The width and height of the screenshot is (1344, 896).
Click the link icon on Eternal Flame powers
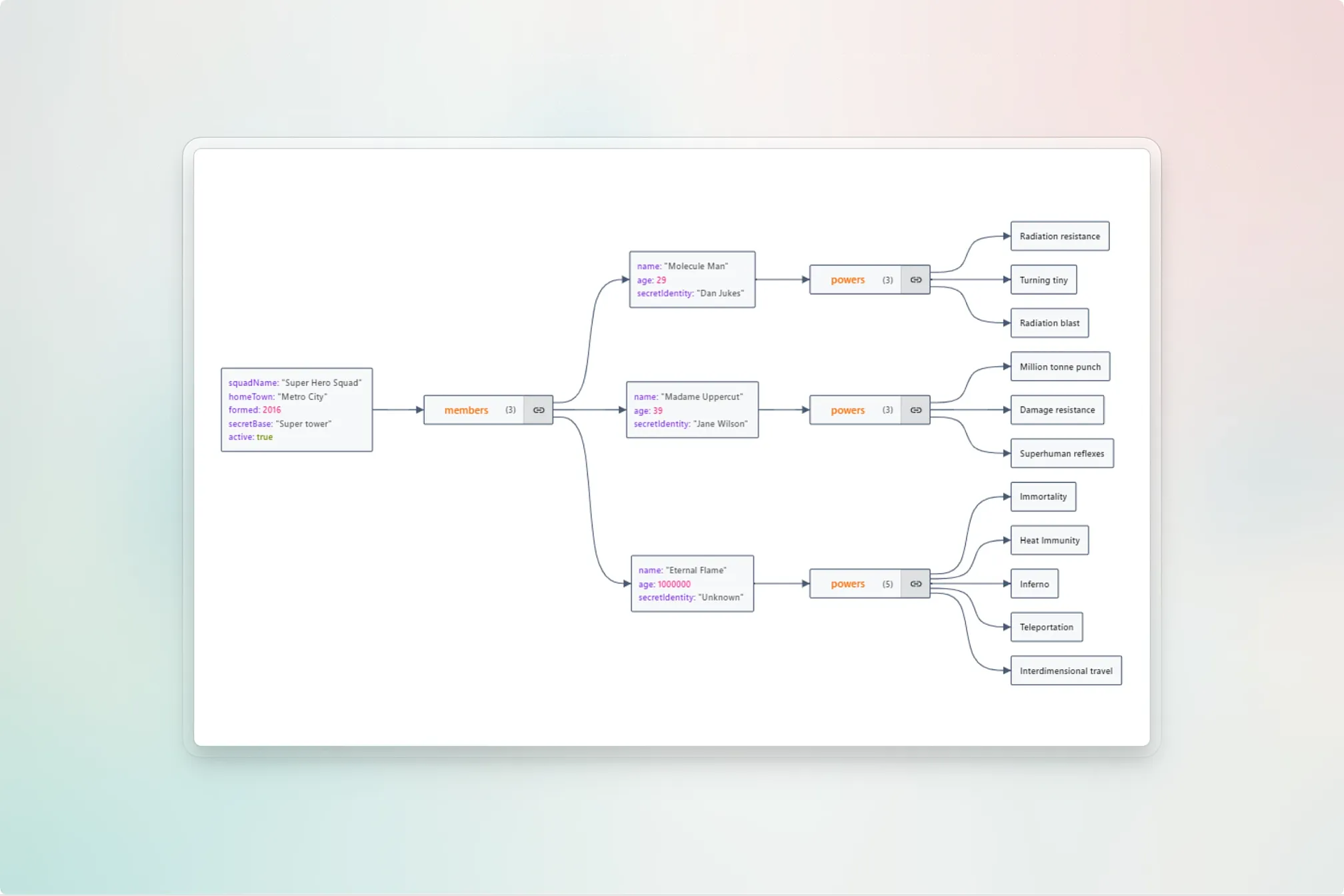pyautogui.click(x=915, y=583)
